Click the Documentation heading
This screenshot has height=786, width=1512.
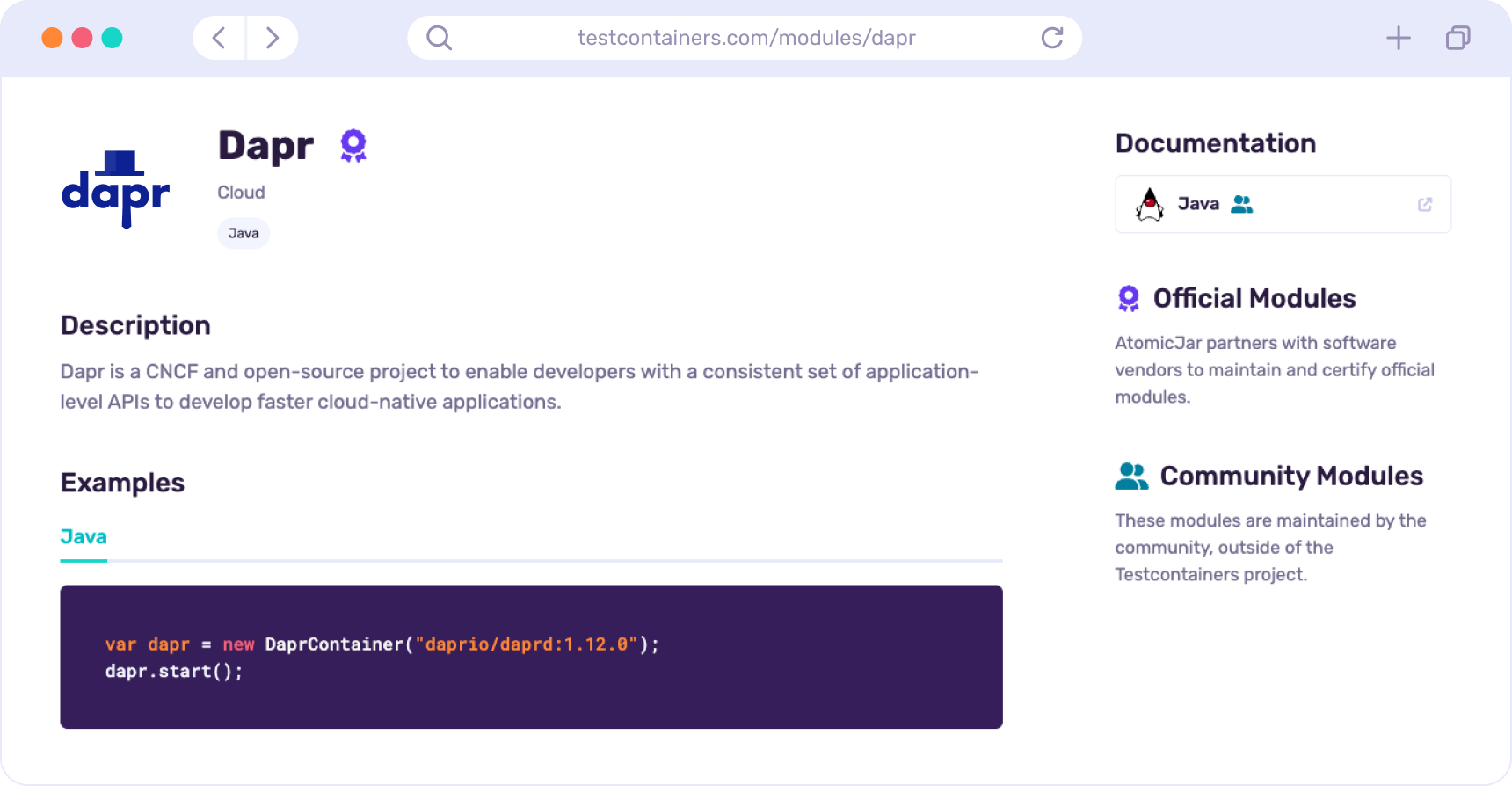point(1216,143)
